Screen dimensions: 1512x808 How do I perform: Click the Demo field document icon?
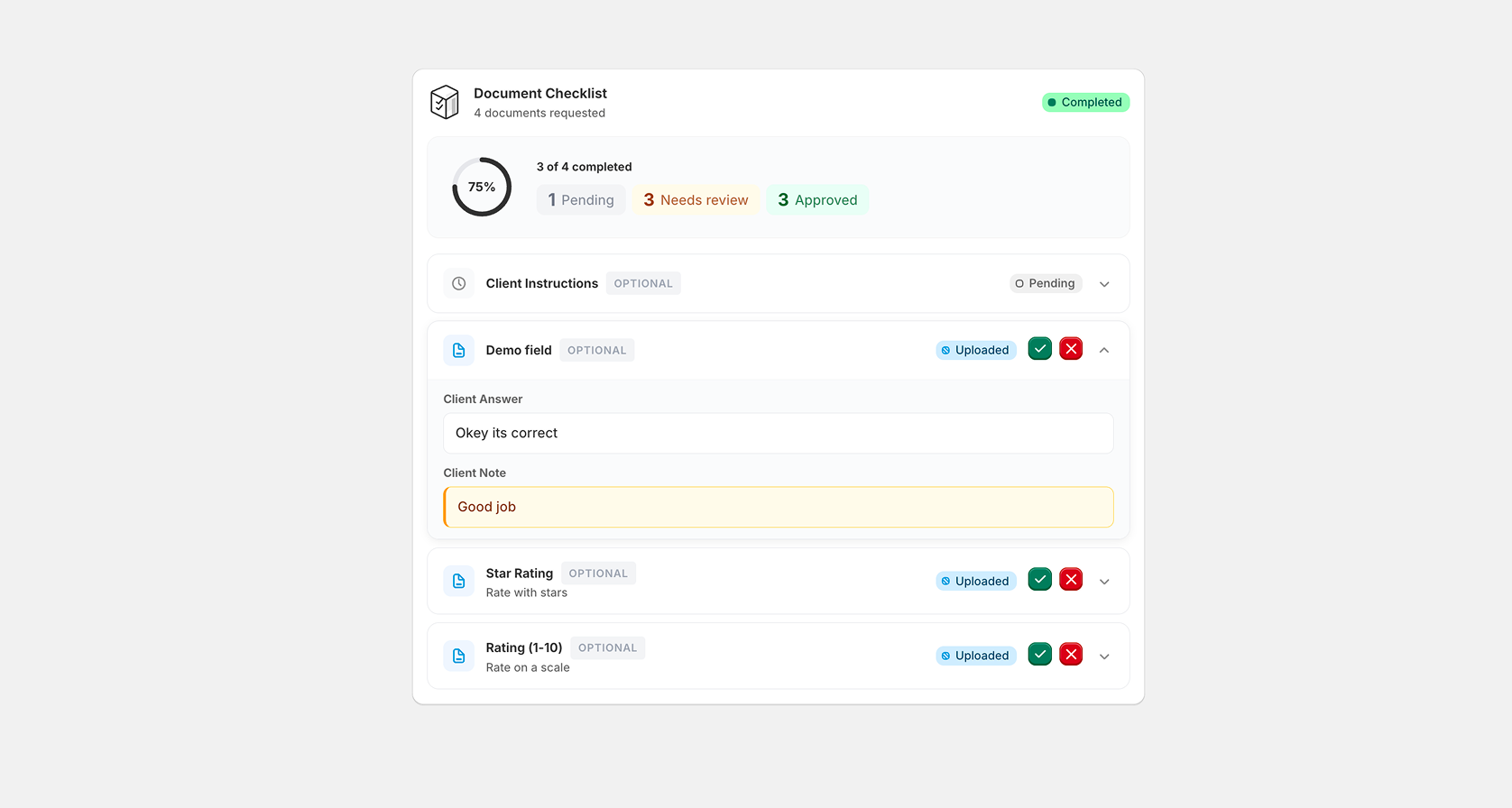pyautogui.click(x=459, y=350)
